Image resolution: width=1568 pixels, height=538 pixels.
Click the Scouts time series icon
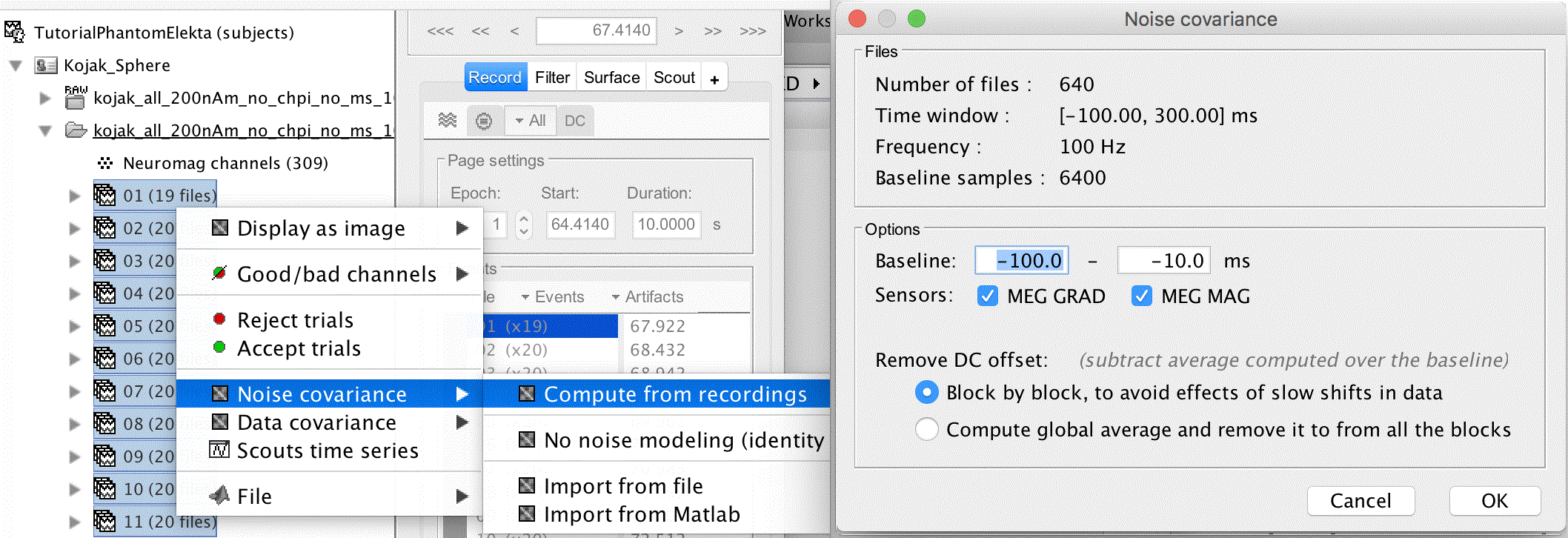pos(219,450)
